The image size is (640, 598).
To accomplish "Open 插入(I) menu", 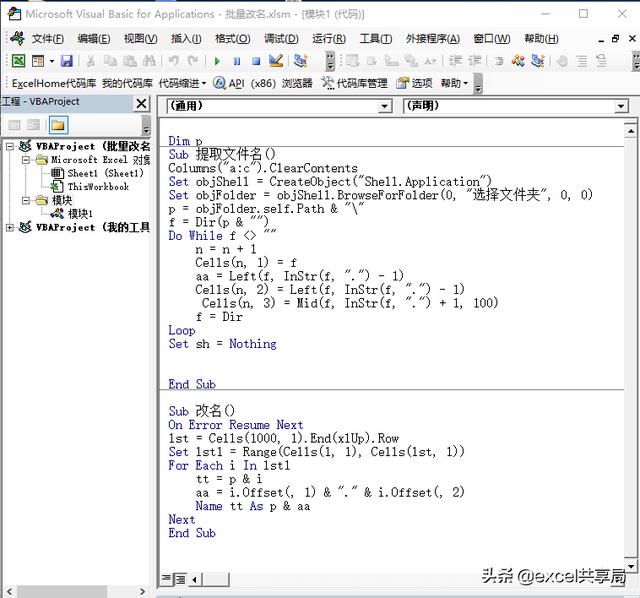I will point(186,39).
